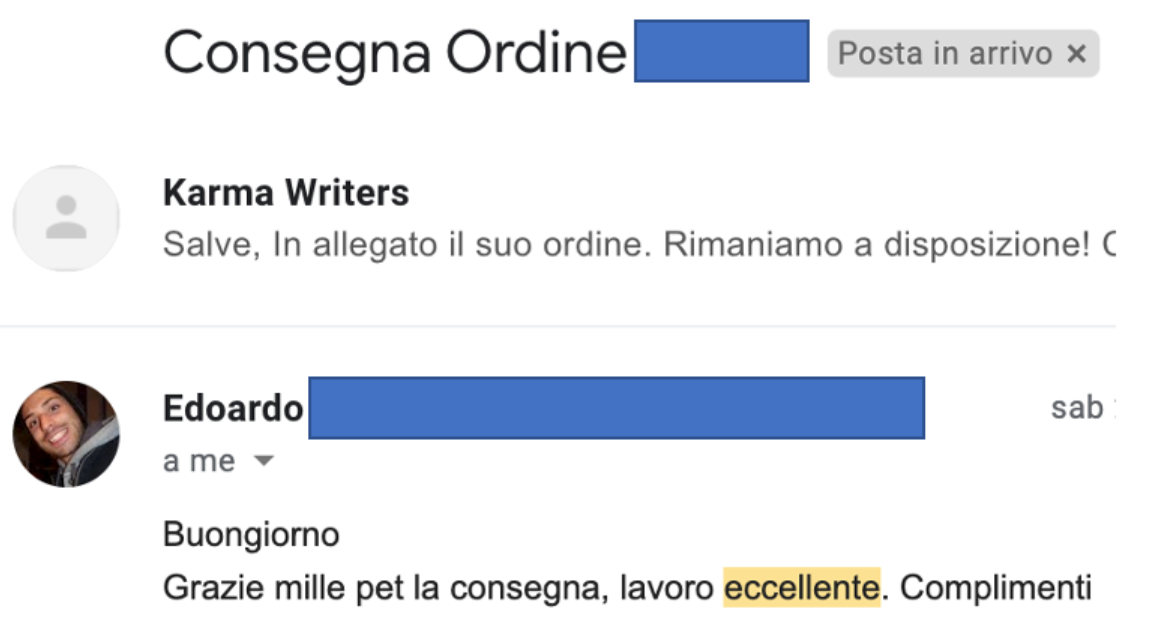
Task: Click the highlighted word "eccellente"
Action: click(x=801, y=588)
